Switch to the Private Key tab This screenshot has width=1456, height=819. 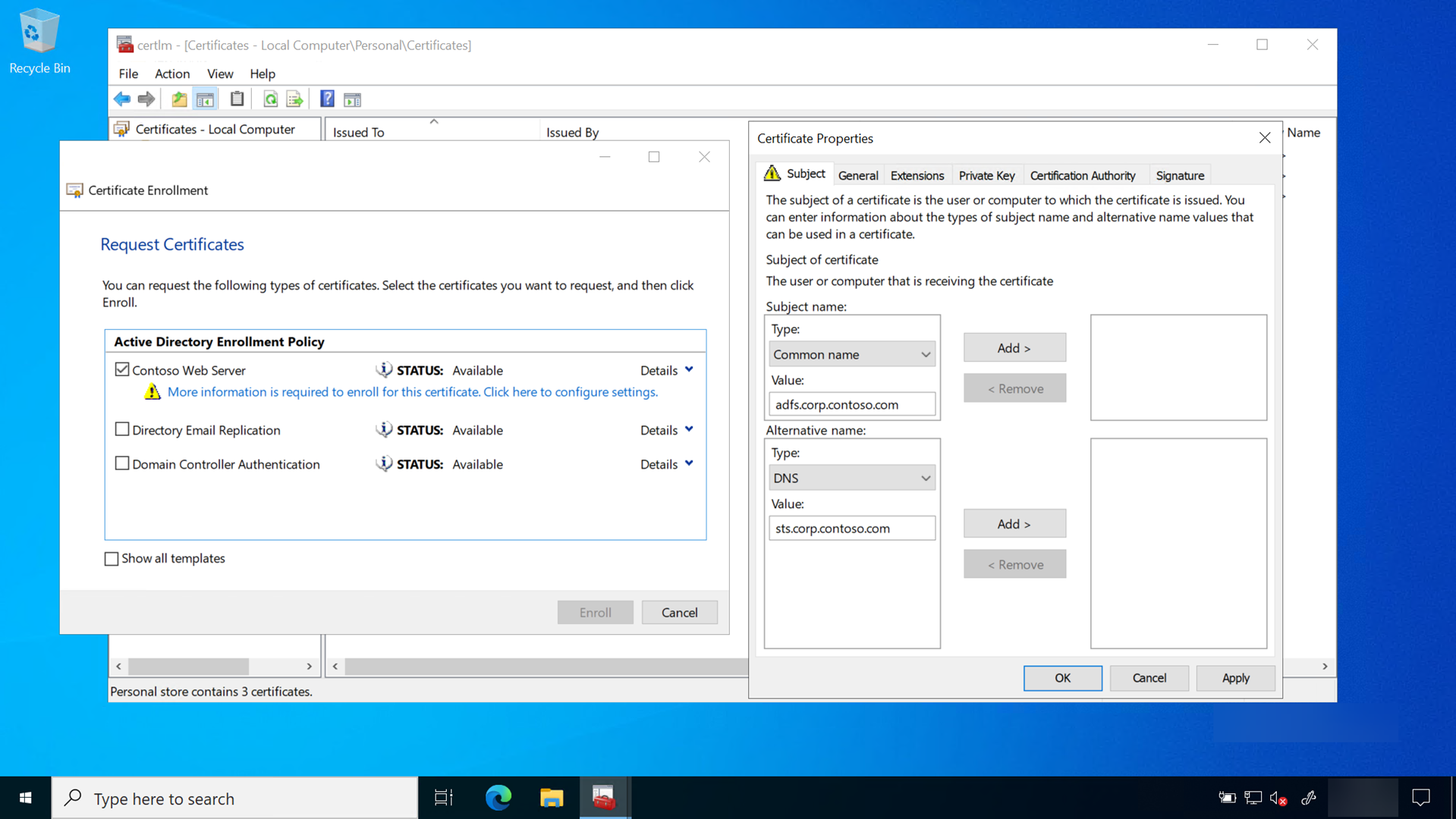[x=986, y=175]
